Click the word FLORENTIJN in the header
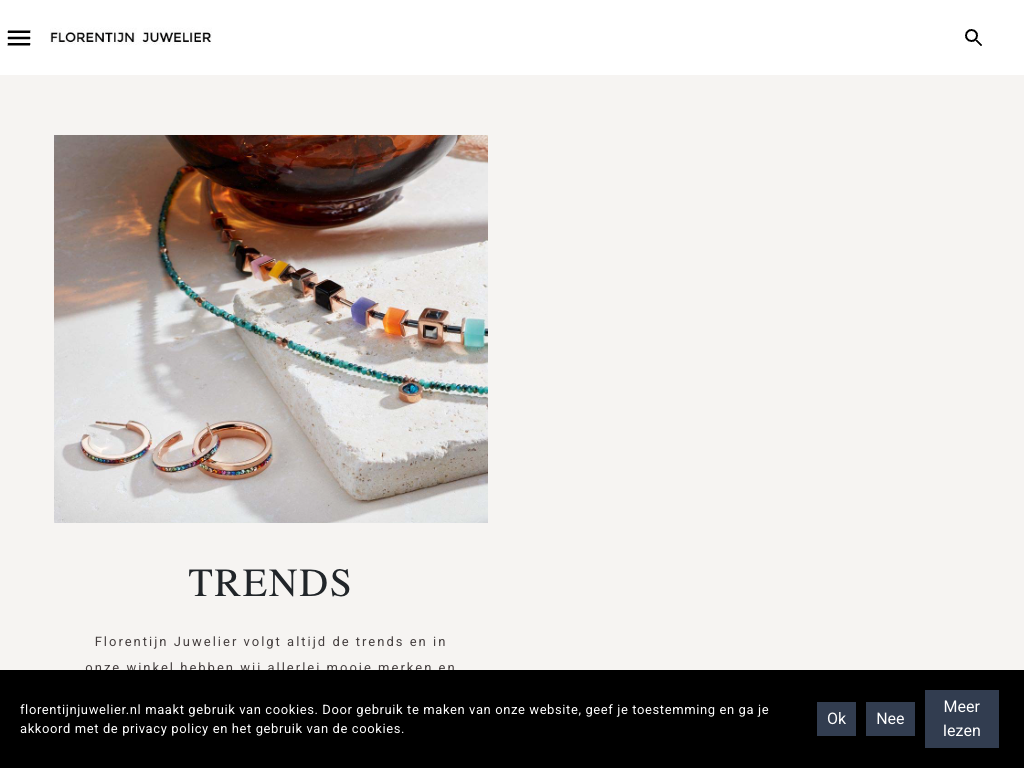This screenshot has width=1024, height=768. 92,38
